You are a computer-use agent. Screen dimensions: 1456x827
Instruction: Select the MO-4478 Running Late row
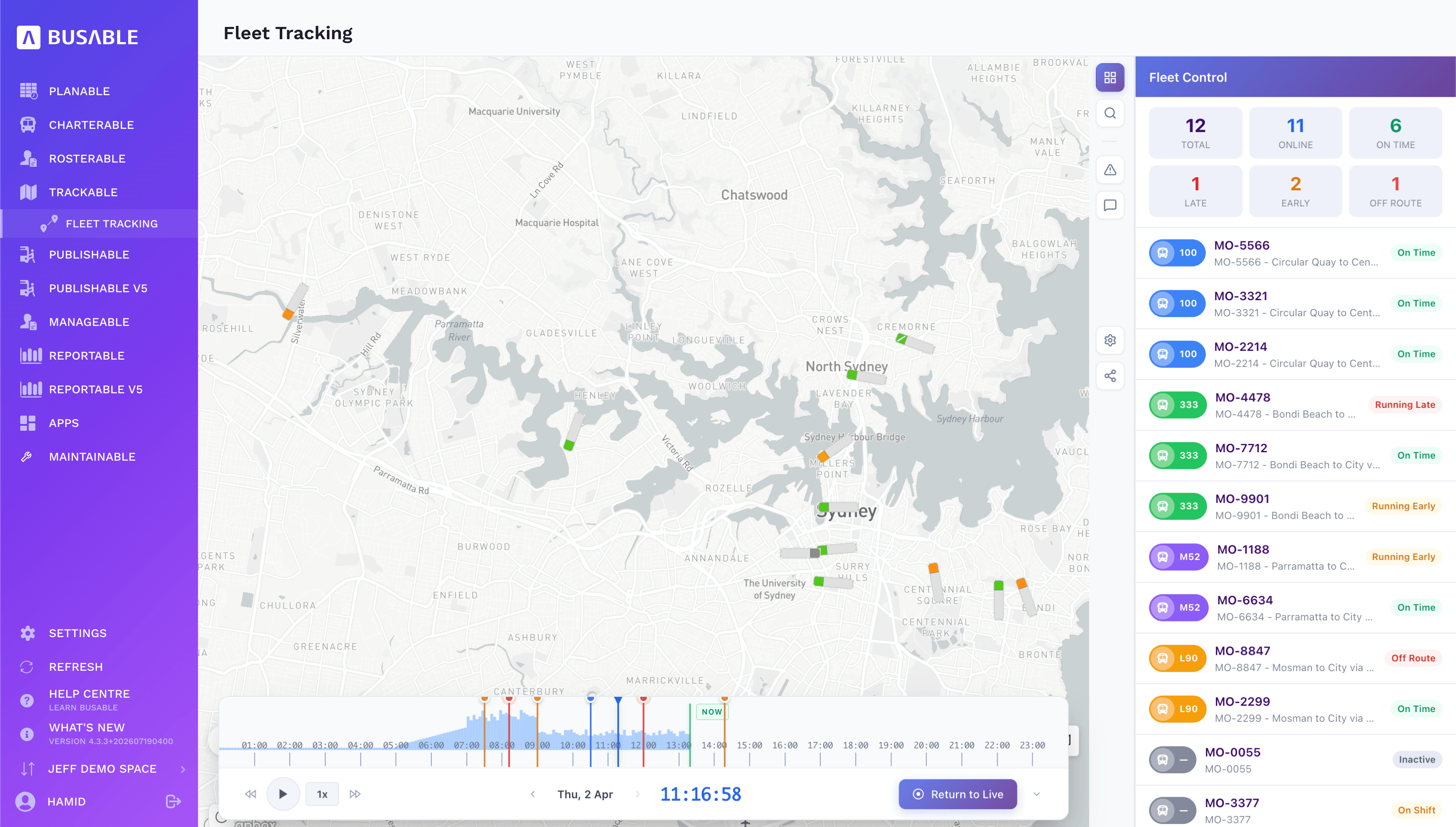point(1295,405)
